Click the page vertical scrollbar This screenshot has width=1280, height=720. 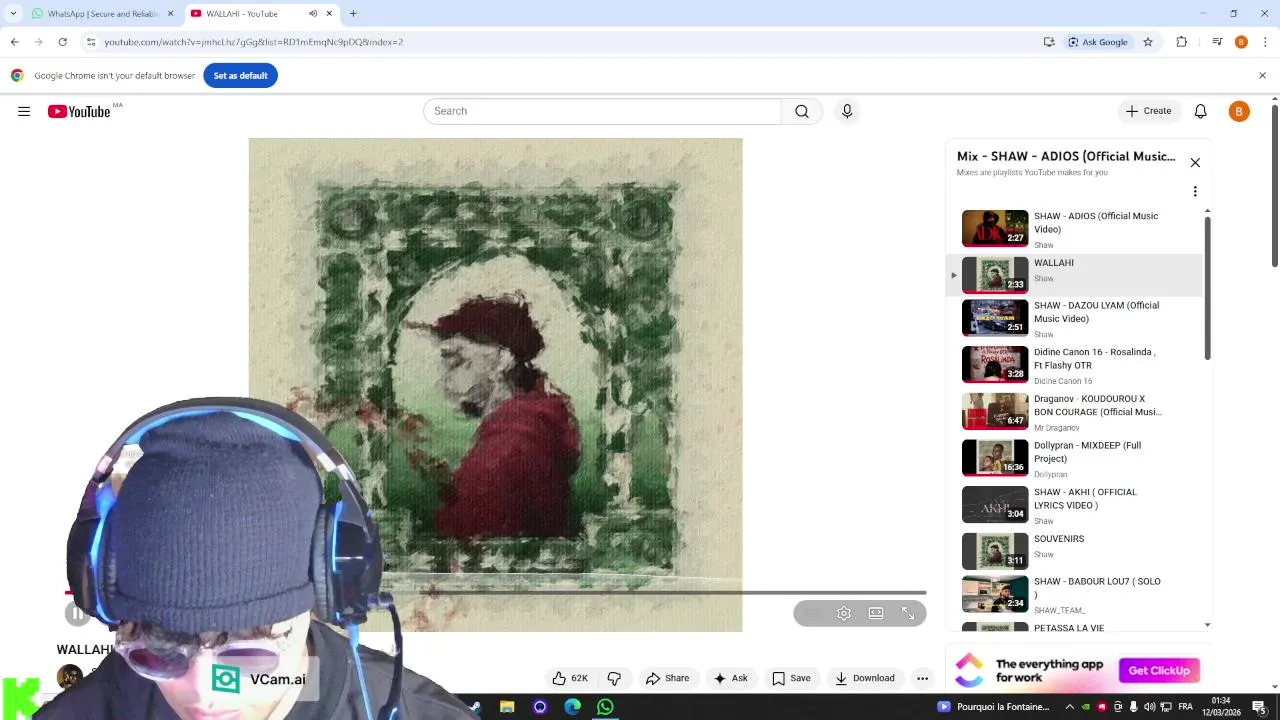(1274, 186)
